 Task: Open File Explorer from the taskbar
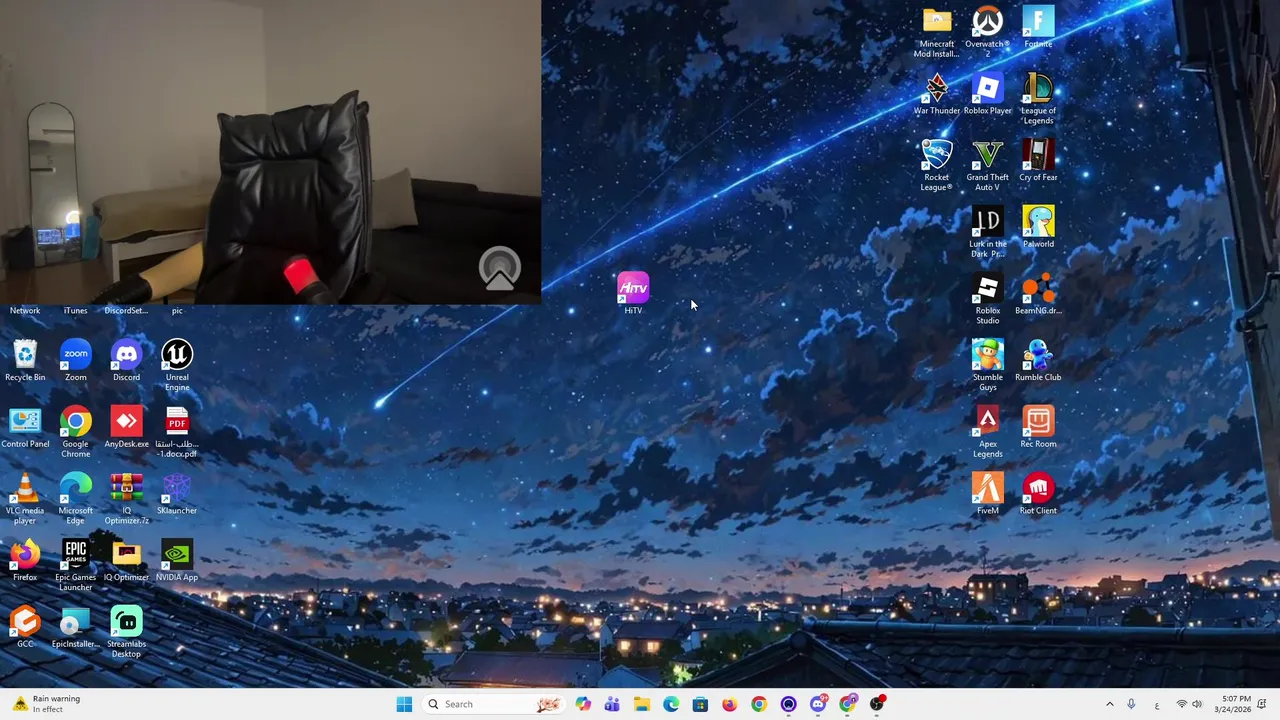tap(642, 704)
